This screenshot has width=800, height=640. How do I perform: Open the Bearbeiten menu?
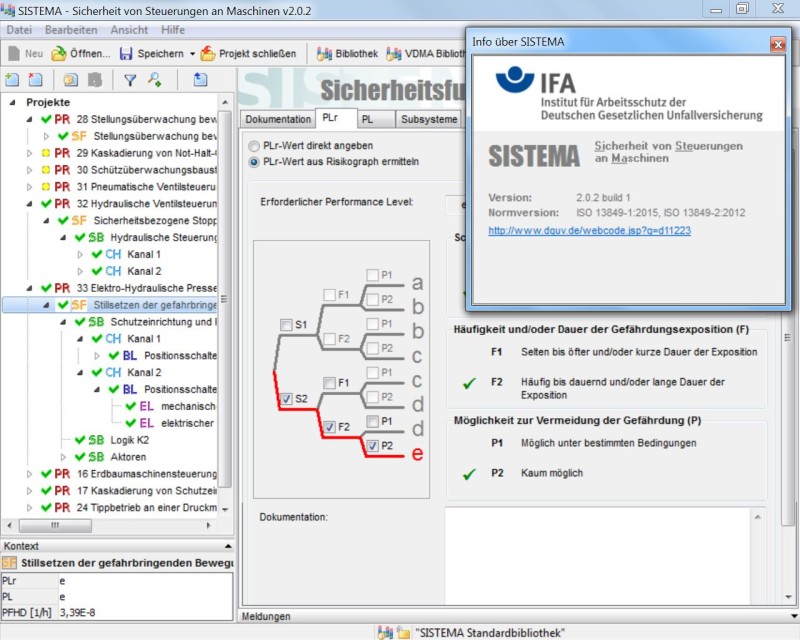point(70,30)
